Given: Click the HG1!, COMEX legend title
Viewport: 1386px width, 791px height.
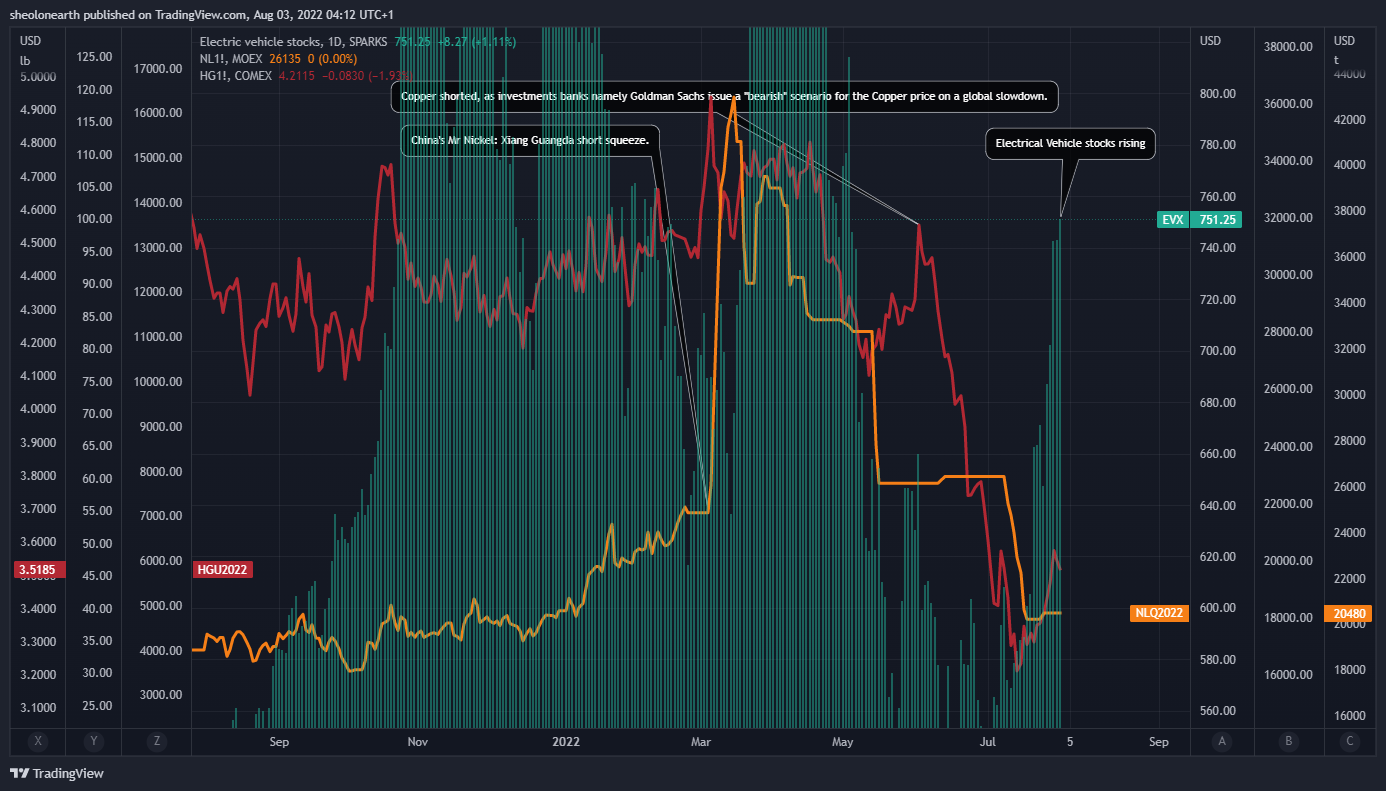Looking at the screenshot, I should 237,74.
